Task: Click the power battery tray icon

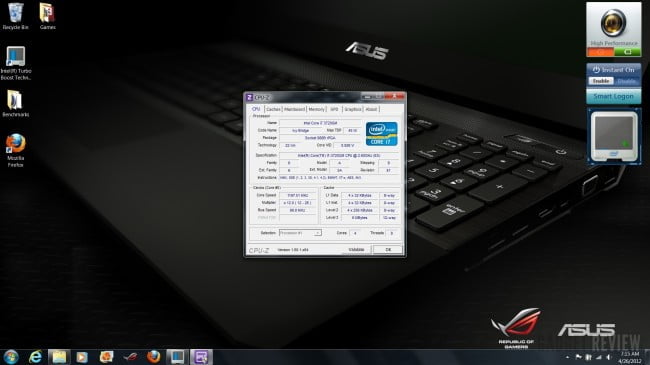Action: coord(588,357)
